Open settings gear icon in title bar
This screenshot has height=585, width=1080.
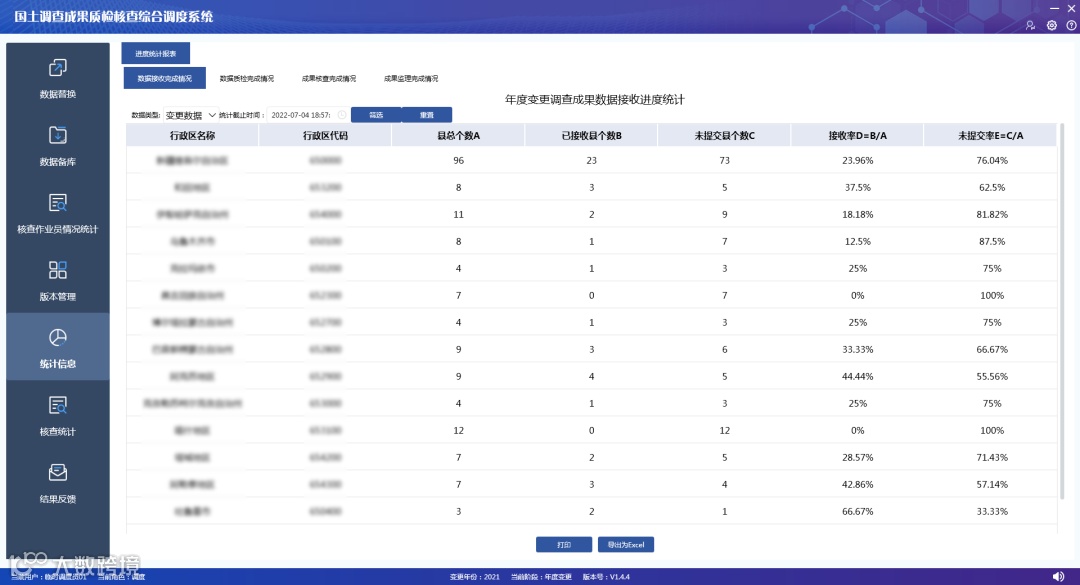(x=1052, y=25)
